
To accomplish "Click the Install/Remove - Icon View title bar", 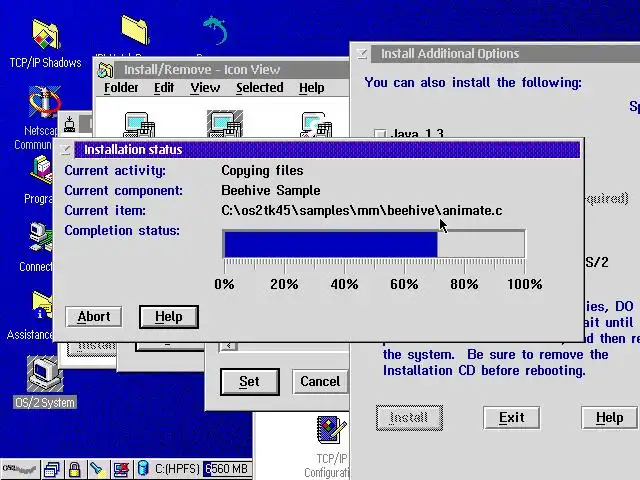I will click(x=231, y=70).
